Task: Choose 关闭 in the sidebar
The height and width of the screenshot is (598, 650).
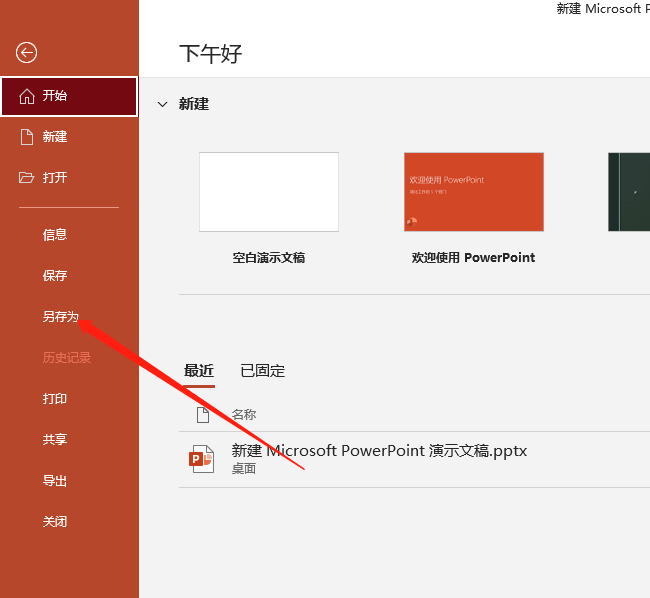Action: [55, 522]
